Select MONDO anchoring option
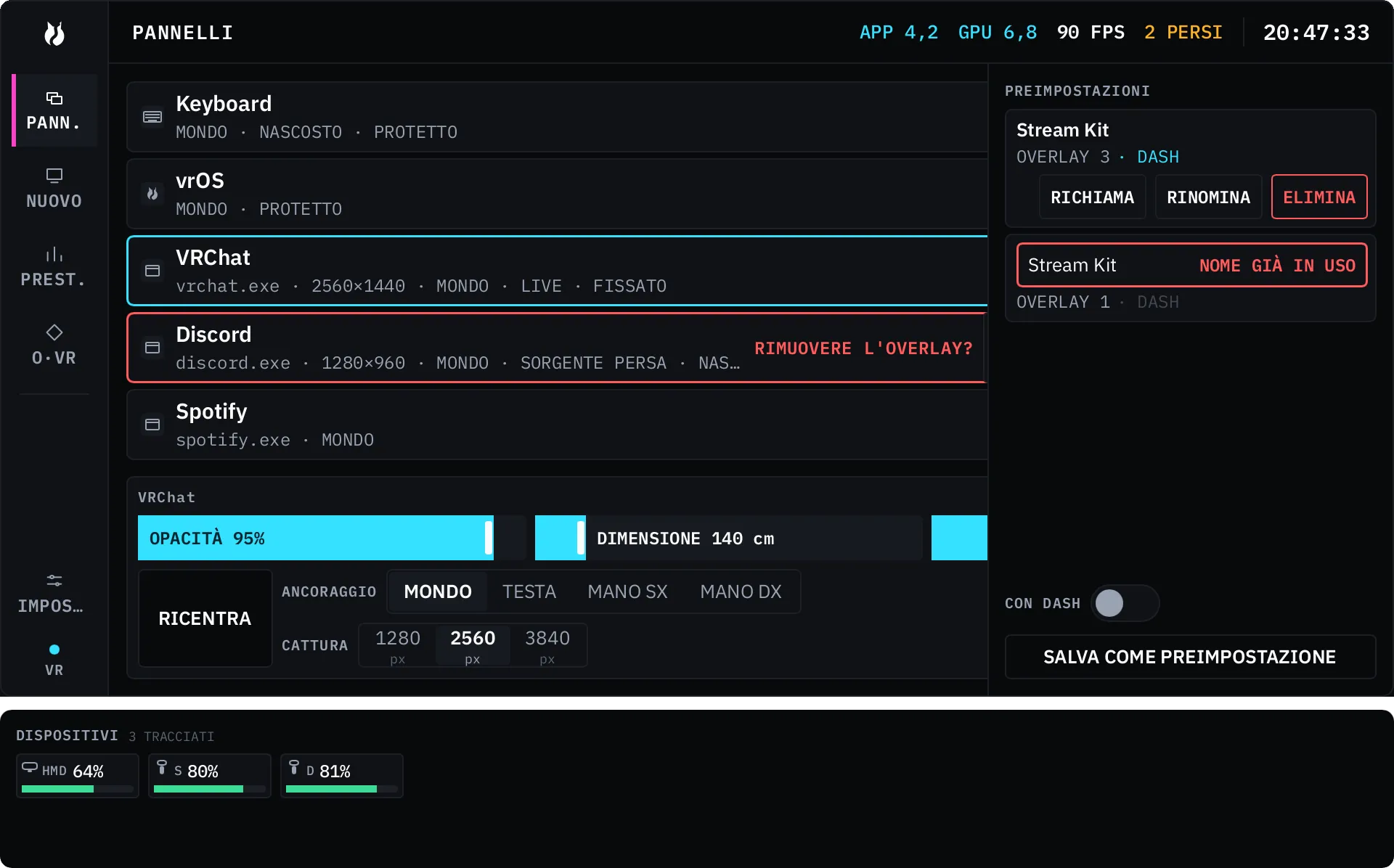This screenshot has height=868, width=1394. pyautogui.click(x=438, y=591)
